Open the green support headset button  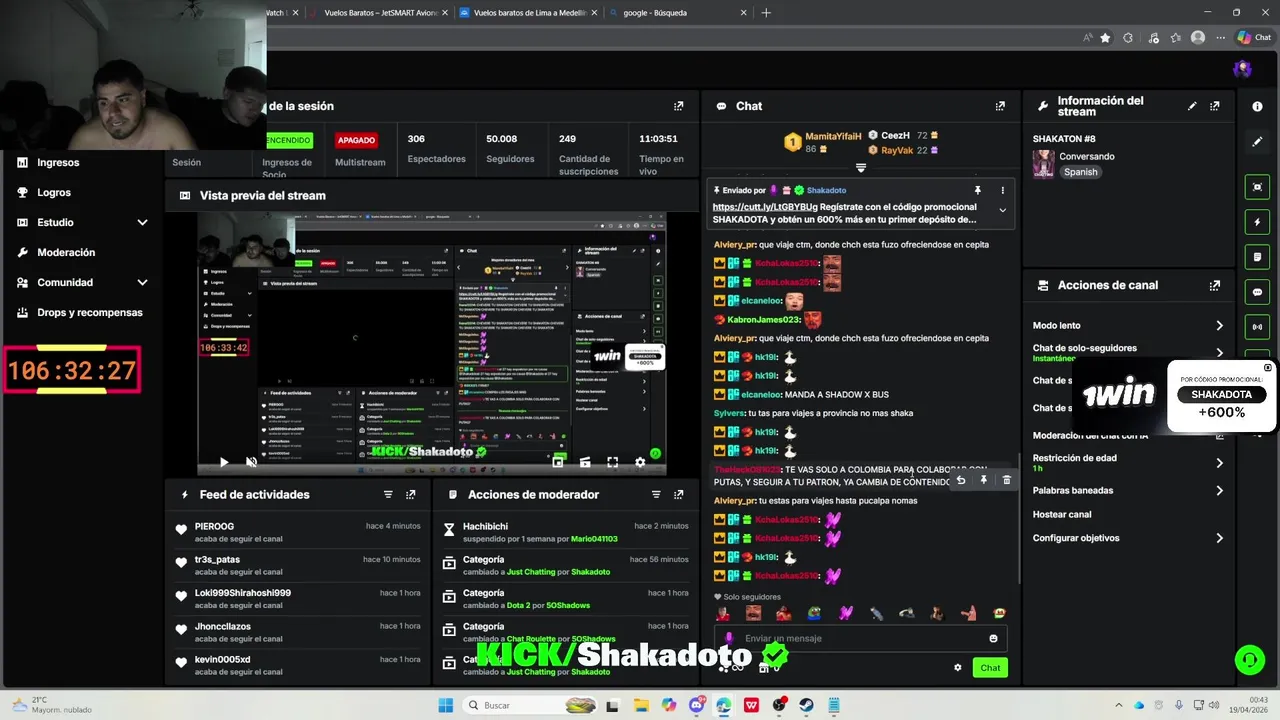pos(1249,660)
